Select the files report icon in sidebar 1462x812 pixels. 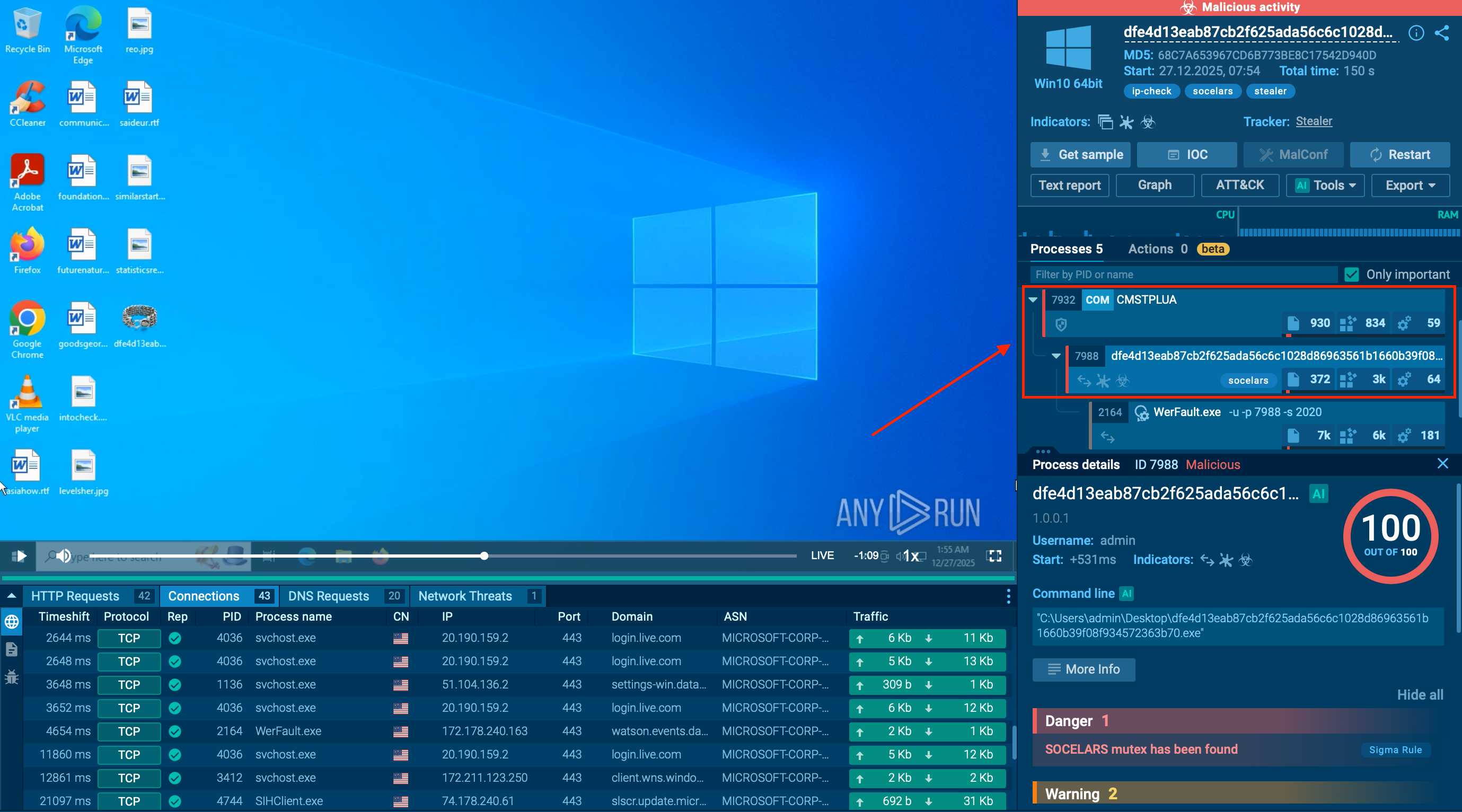11,650
